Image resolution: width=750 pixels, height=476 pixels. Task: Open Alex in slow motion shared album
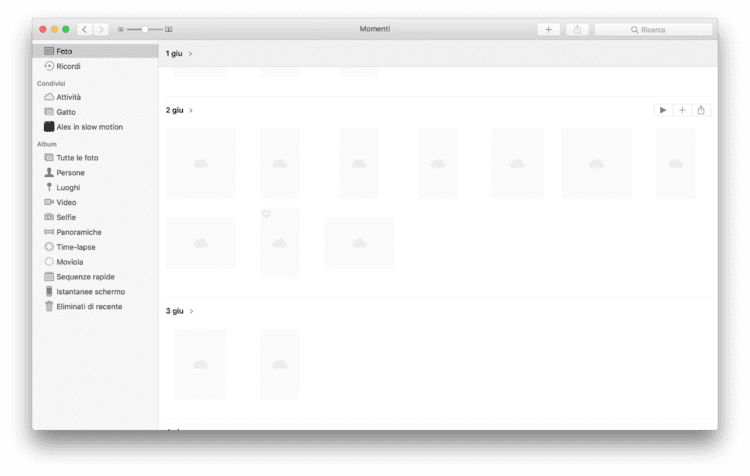coord(90,127)
